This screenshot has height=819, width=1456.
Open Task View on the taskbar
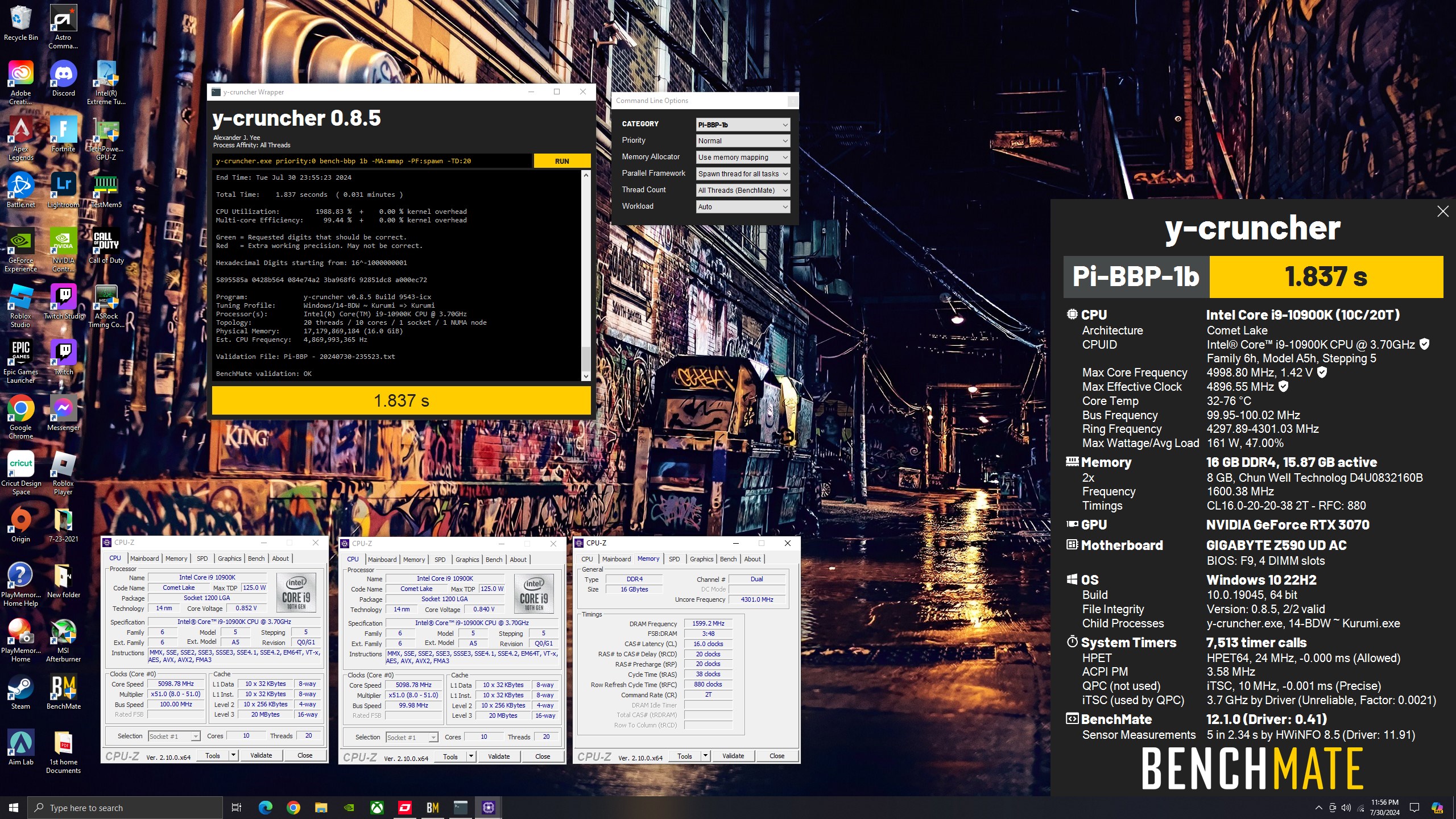(x=237, y=808)
